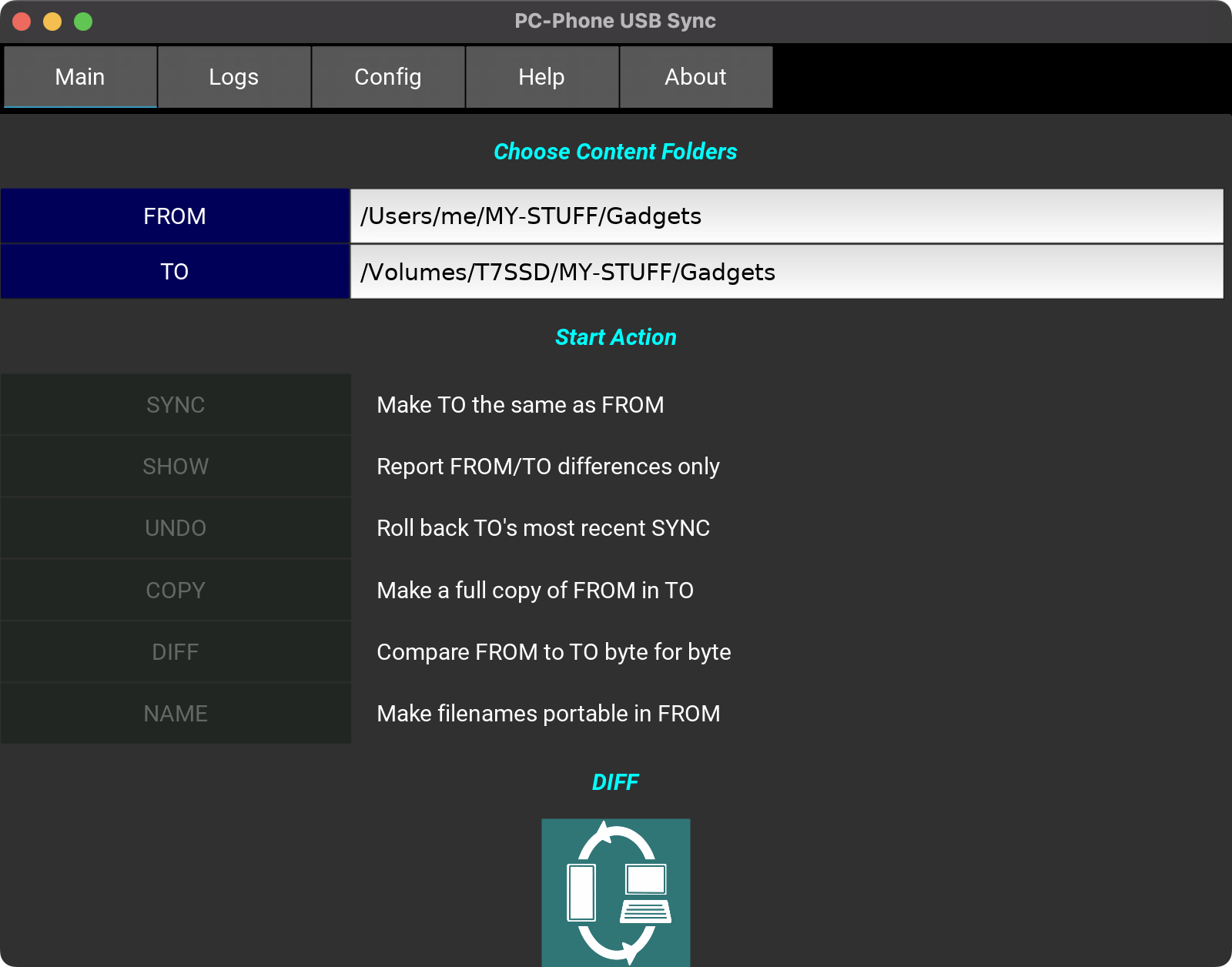This screenshot has width=1232, height=967.
Task: Click the phone-computer sync logo icon
Action: 615,892
